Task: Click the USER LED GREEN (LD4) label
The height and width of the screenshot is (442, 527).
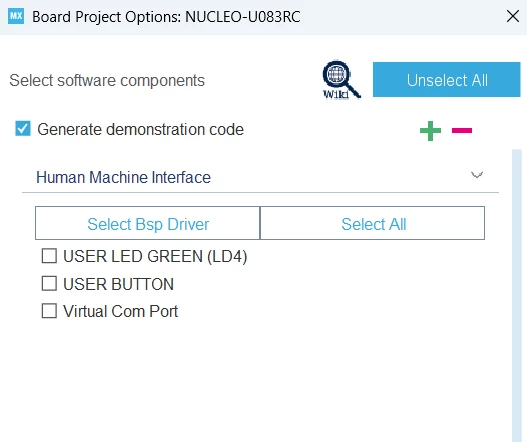Action: tap(155, 256)
